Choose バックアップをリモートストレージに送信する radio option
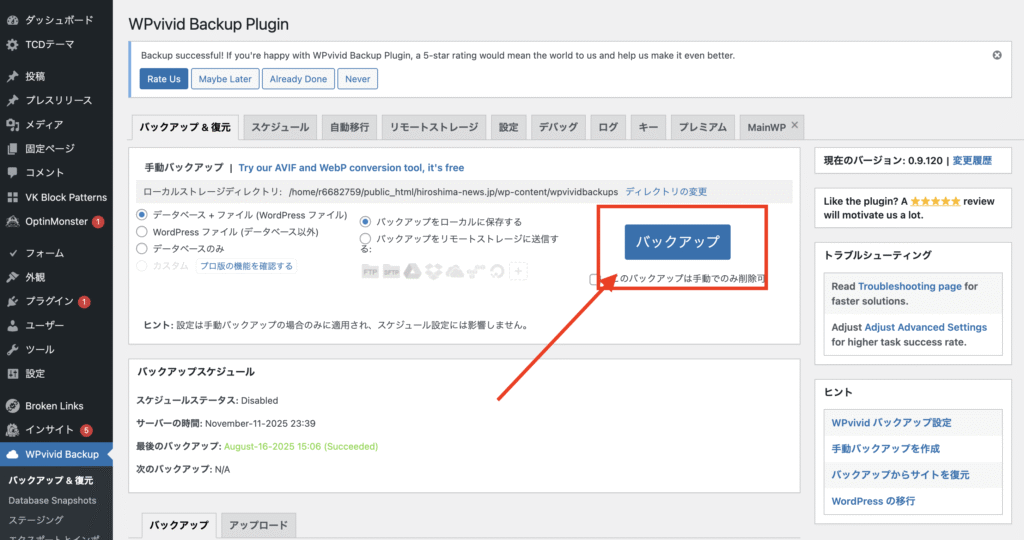1024x540 pixels. 366,239
